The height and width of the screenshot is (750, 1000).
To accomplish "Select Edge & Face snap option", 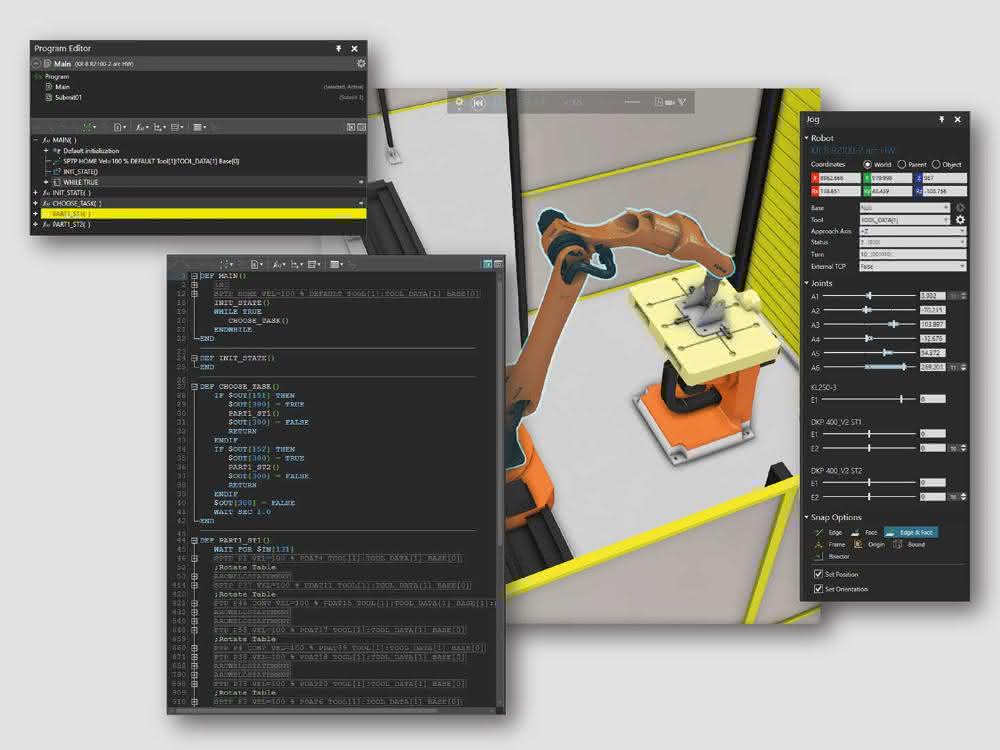I will coord(911,533).
